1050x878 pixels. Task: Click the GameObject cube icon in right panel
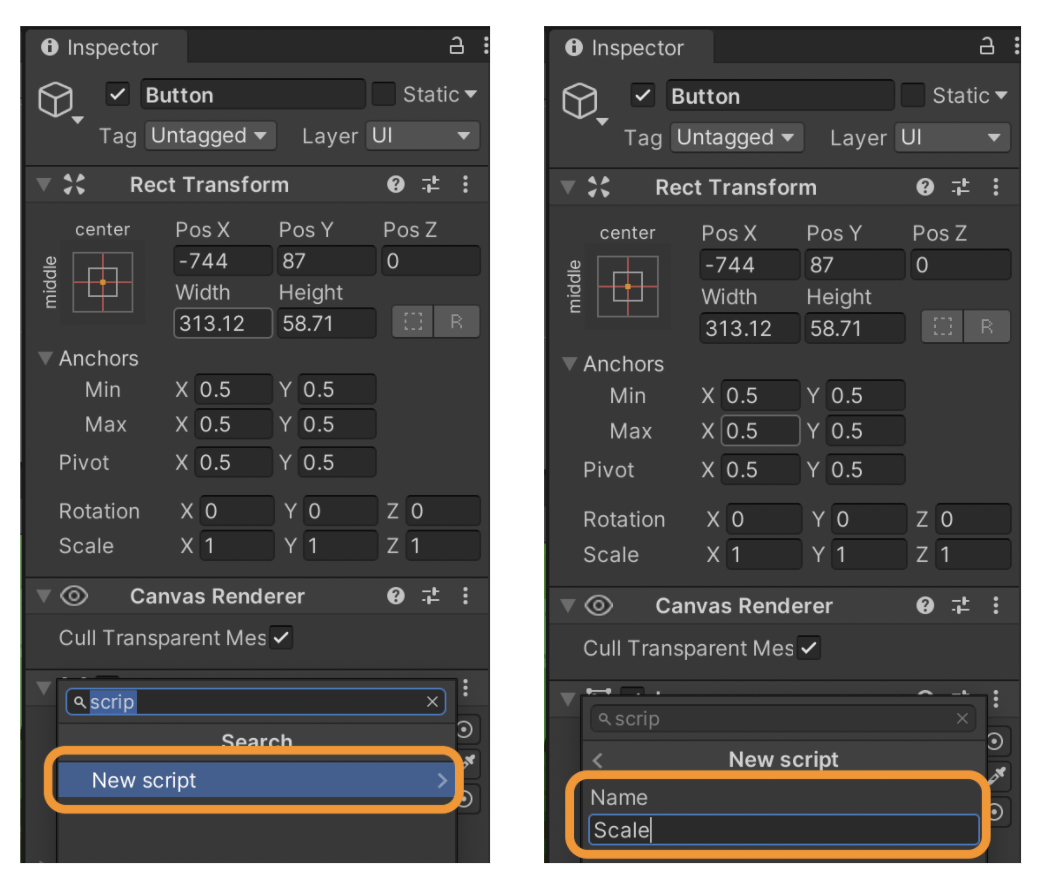point(579,101)
